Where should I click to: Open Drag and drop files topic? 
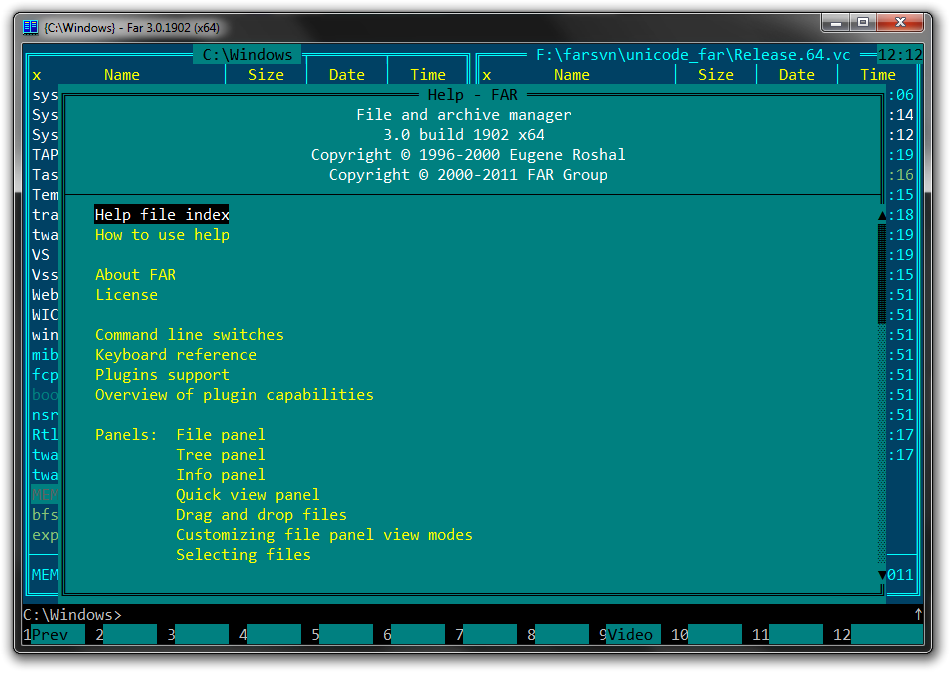coord(261,514)
